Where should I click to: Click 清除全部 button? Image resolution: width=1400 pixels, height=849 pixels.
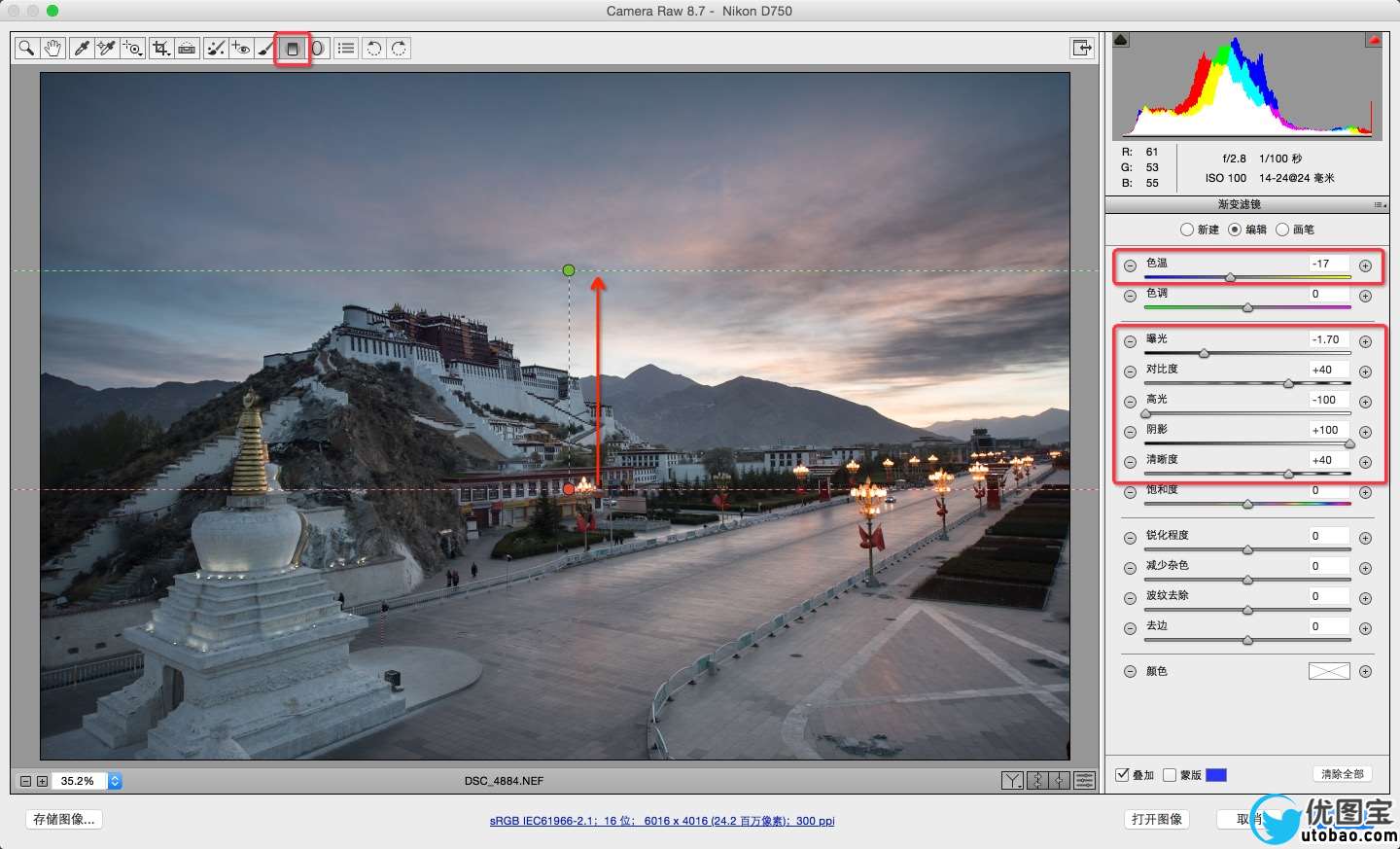(x=1342, y=774)
